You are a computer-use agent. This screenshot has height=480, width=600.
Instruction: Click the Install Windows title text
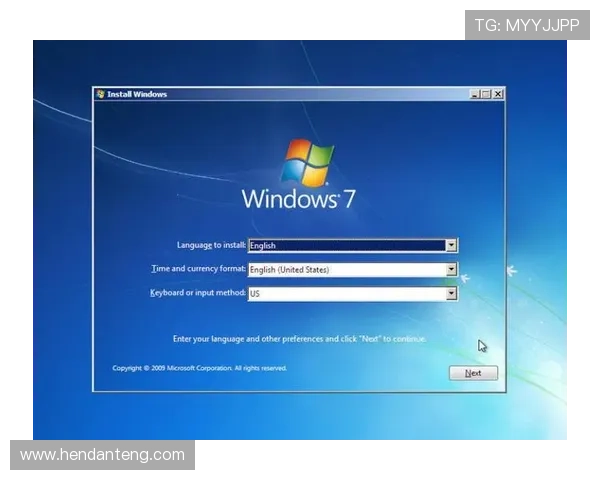[x=137, y=94]
